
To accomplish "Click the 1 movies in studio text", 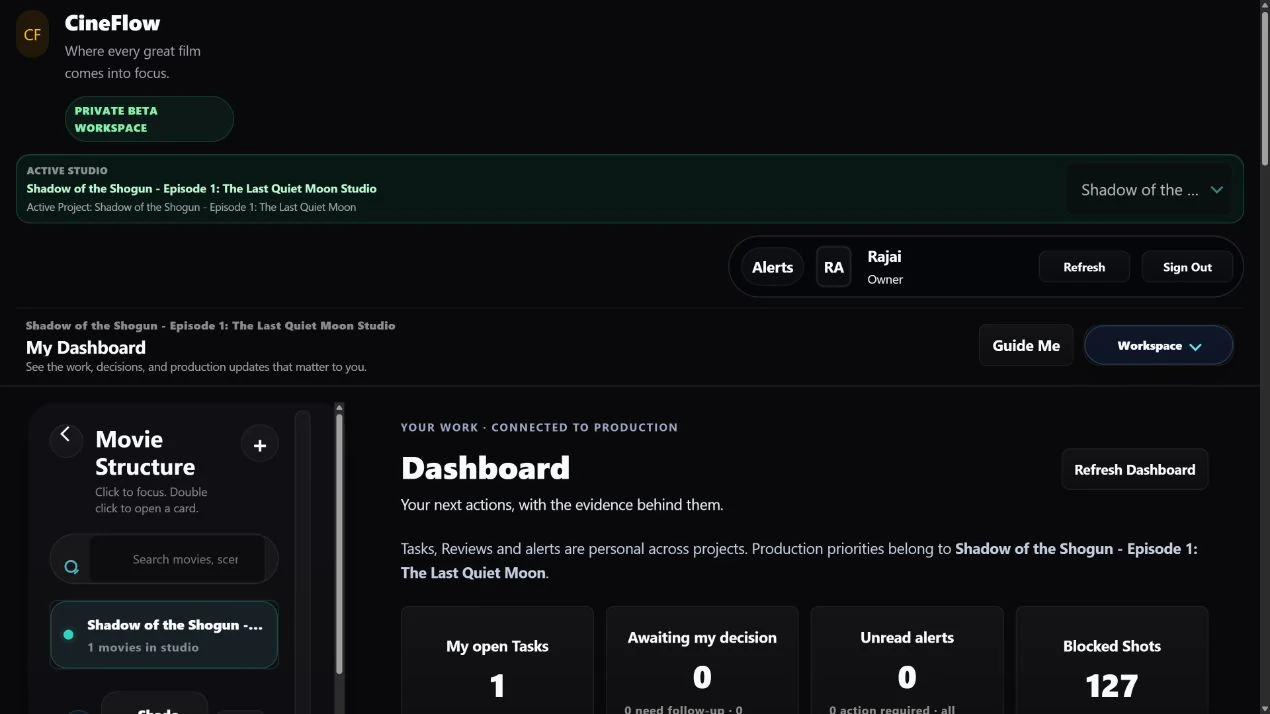I will [143, 648].
